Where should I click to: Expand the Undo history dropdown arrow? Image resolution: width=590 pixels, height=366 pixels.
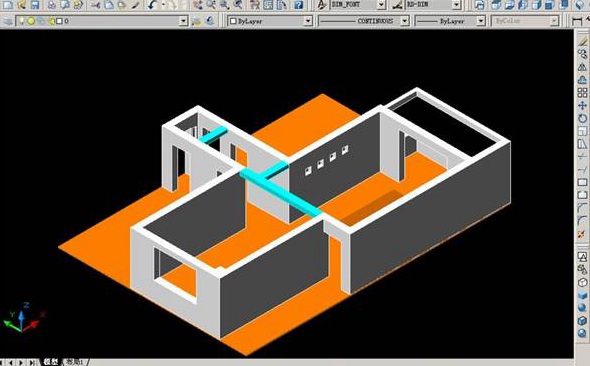[x=163, y=5]
